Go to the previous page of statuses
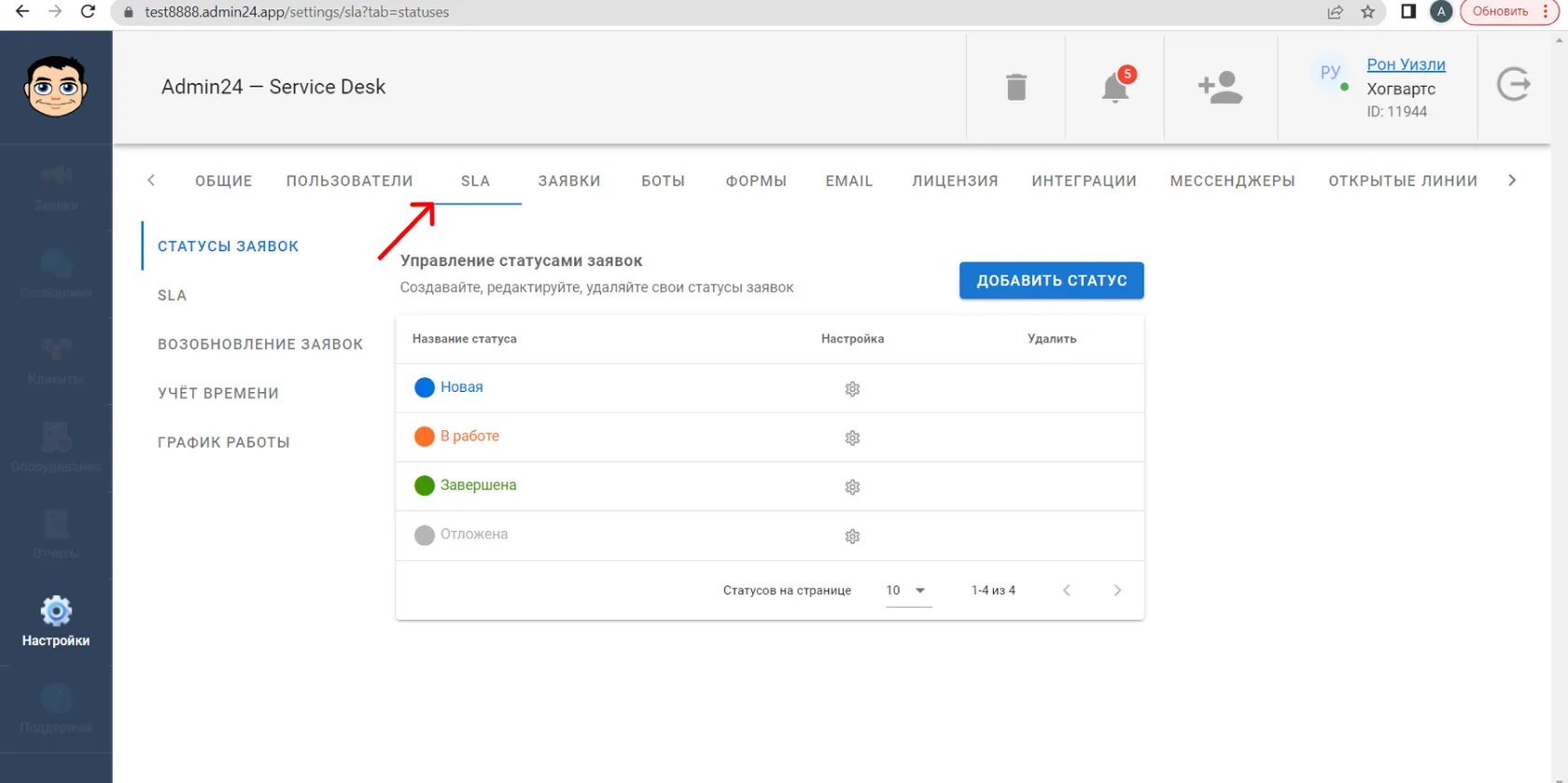 [x=1067, y=591]
